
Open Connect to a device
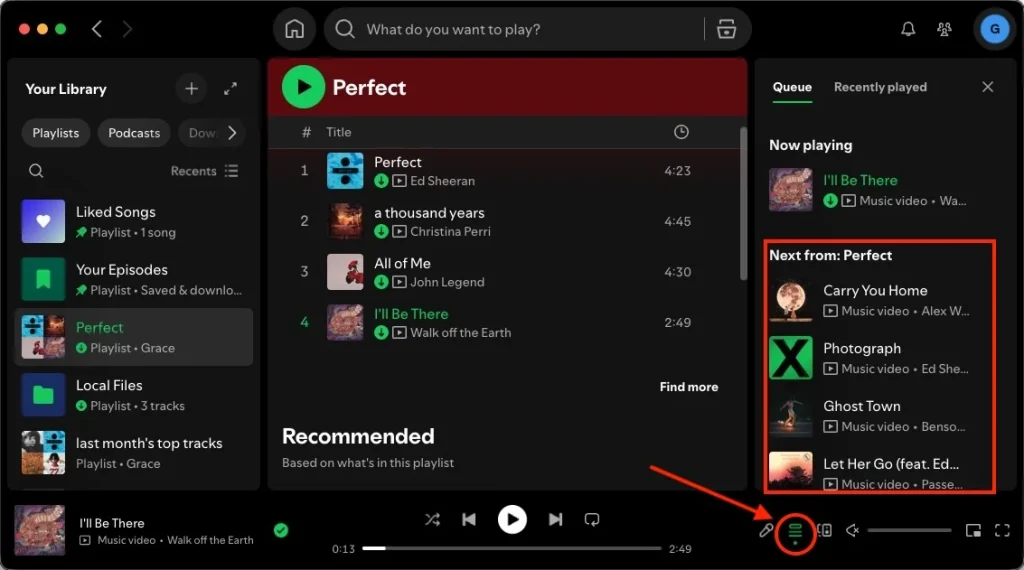point(824,530)
